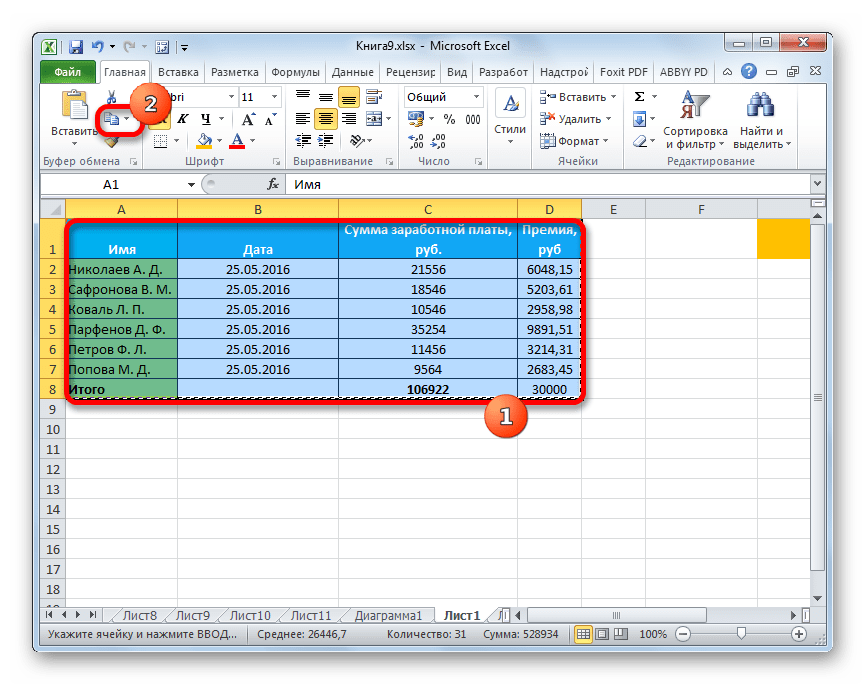Click the Save icon in quick access toolbar

(x=76, y=47)
